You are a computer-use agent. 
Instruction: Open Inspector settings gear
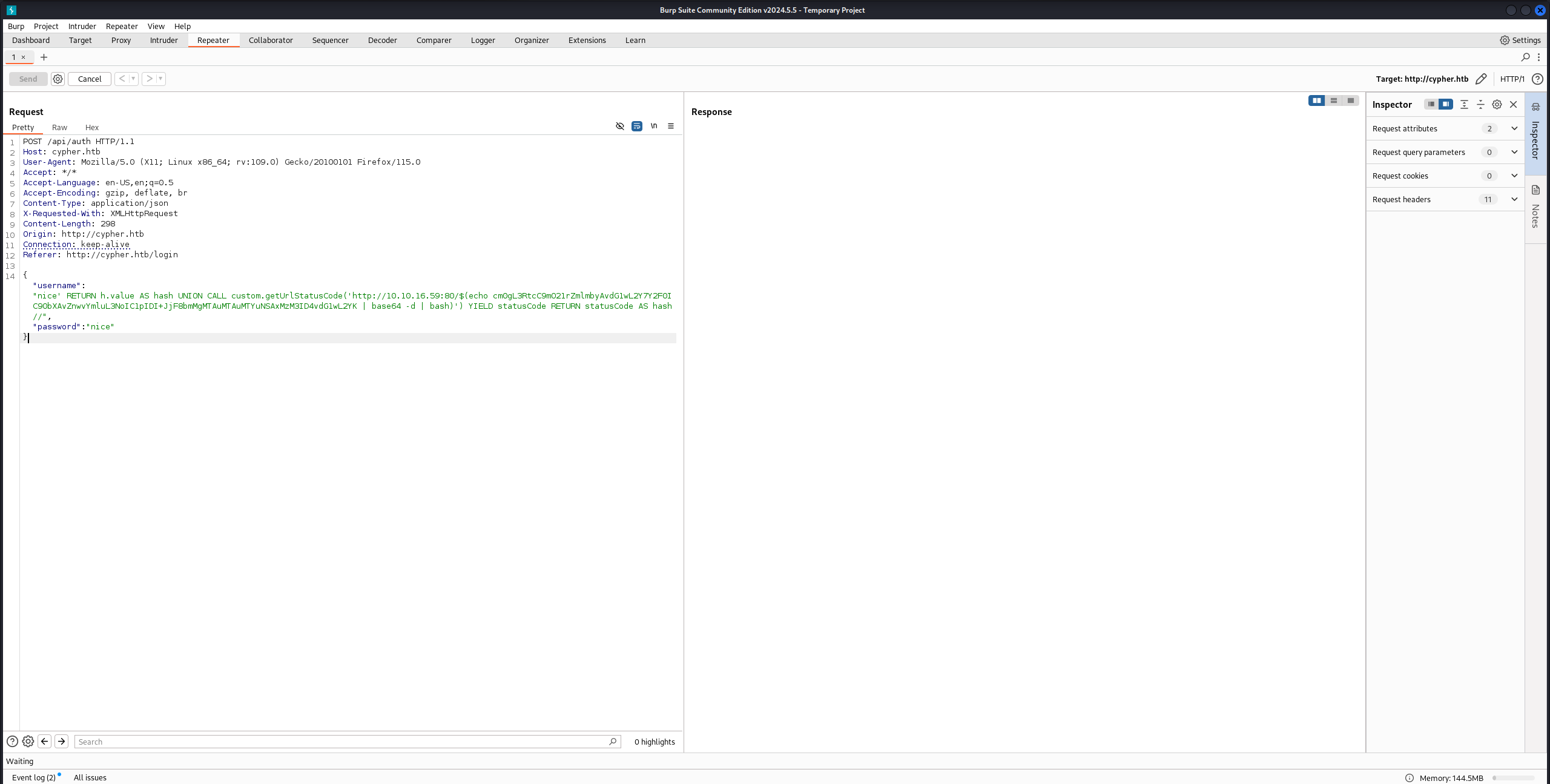(x=1497, y=104)
